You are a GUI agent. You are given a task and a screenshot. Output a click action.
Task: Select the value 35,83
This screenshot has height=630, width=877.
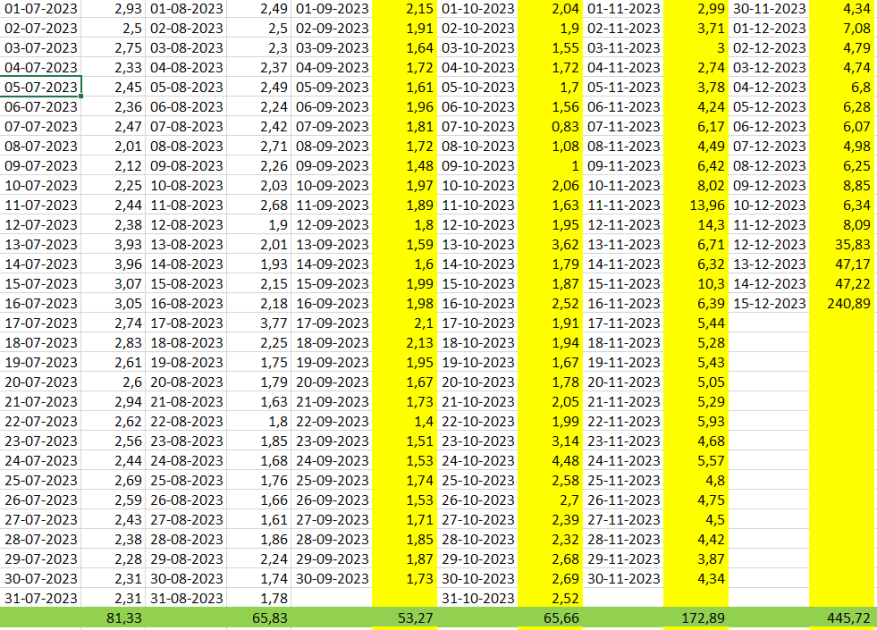[x=852, y=245]
